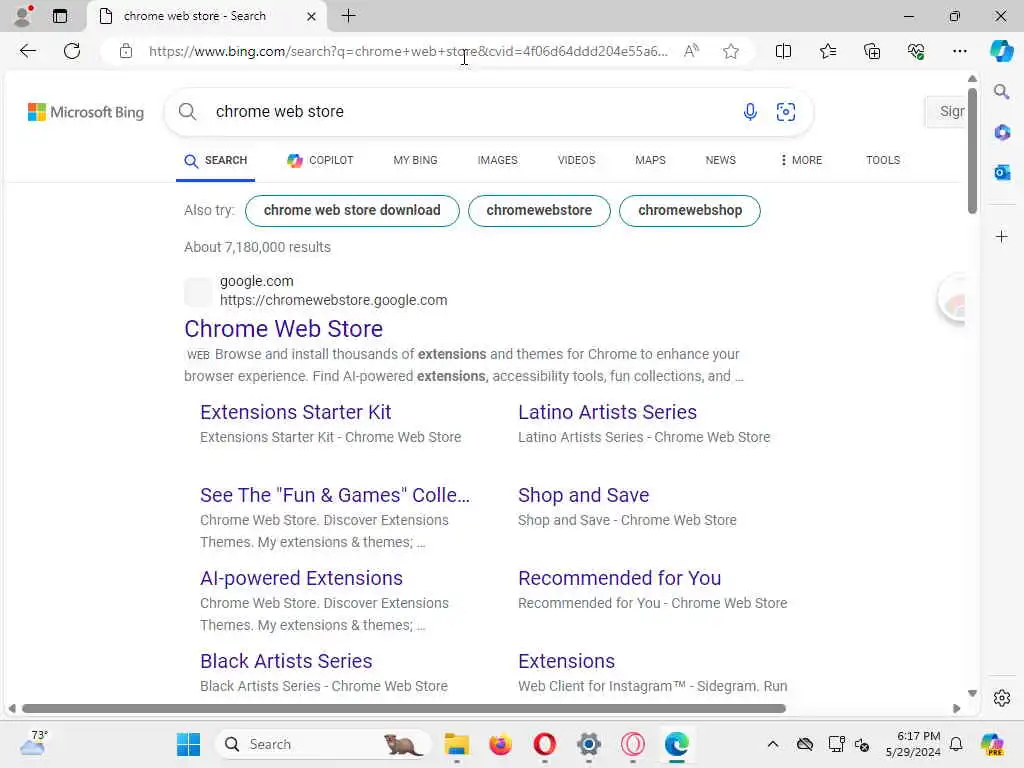Open tab actions menu icon
The width and height of the screenshot is (1024, 768).
click(60, 16)
